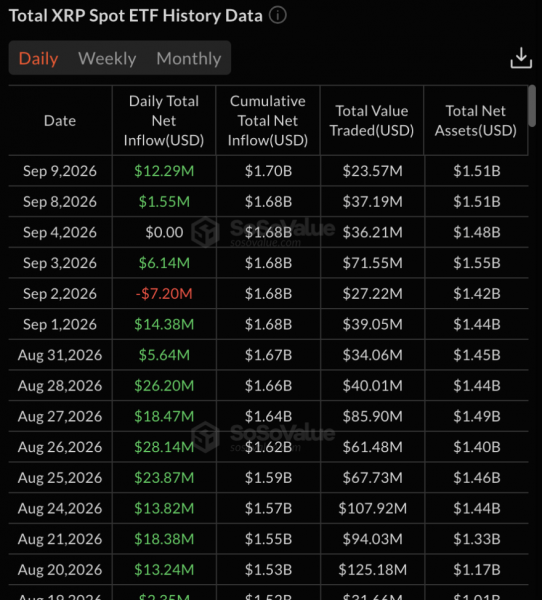The image size is (542, 600).
Task: Click Total Net Assets column header
Action: 476,121
